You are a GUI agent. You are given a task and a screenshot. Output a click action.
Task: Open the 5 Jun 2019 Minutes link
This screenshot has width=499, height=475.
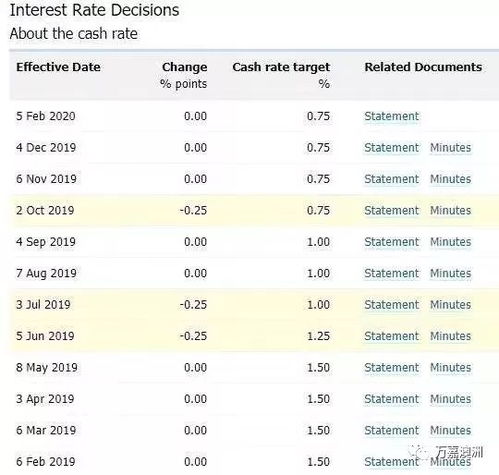pyautogui.click(x=450, y=336)
